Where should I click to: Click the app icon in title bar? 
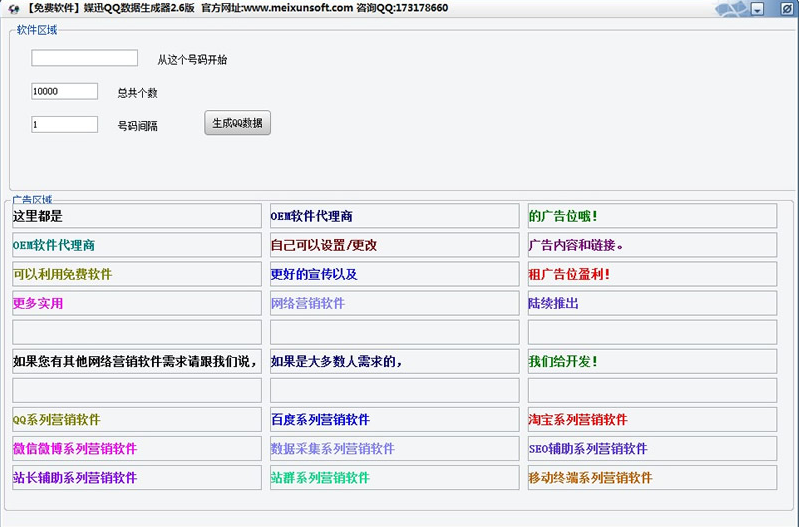click(x=14, y=9)
